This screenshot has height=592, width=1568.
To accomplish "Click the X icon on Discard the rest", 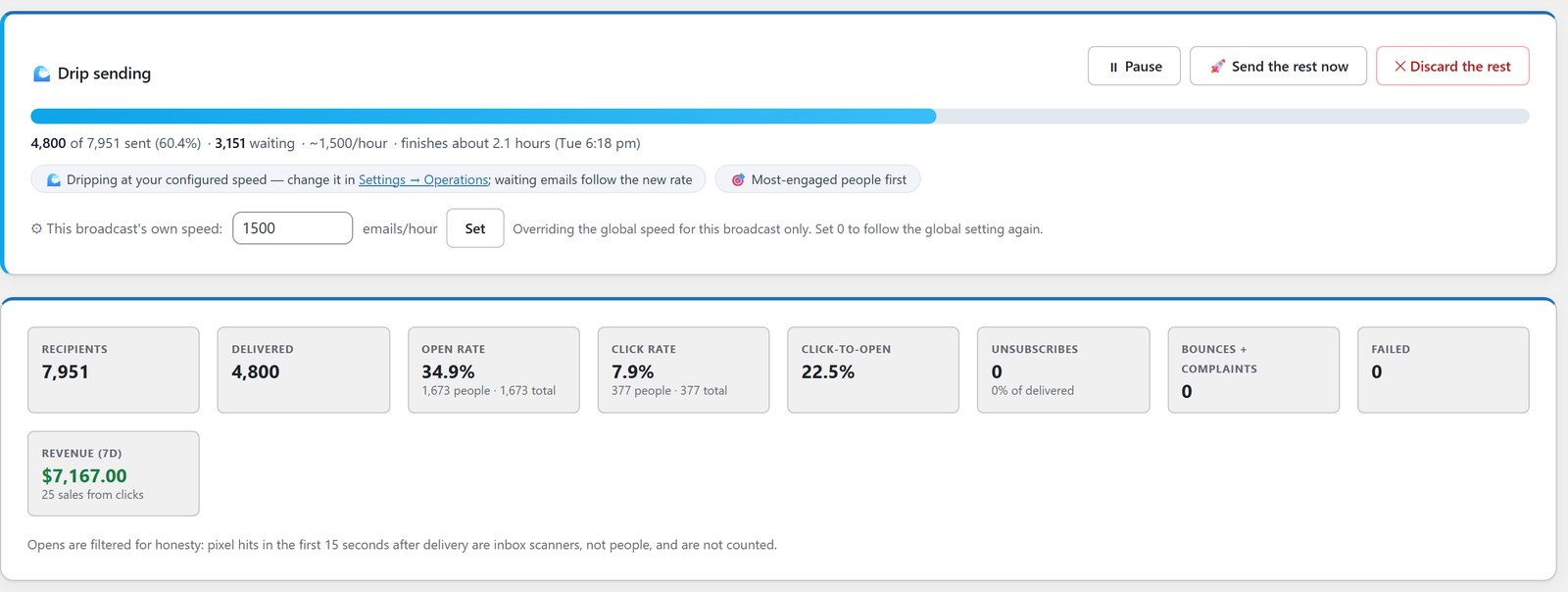I will coord(1400,67).
